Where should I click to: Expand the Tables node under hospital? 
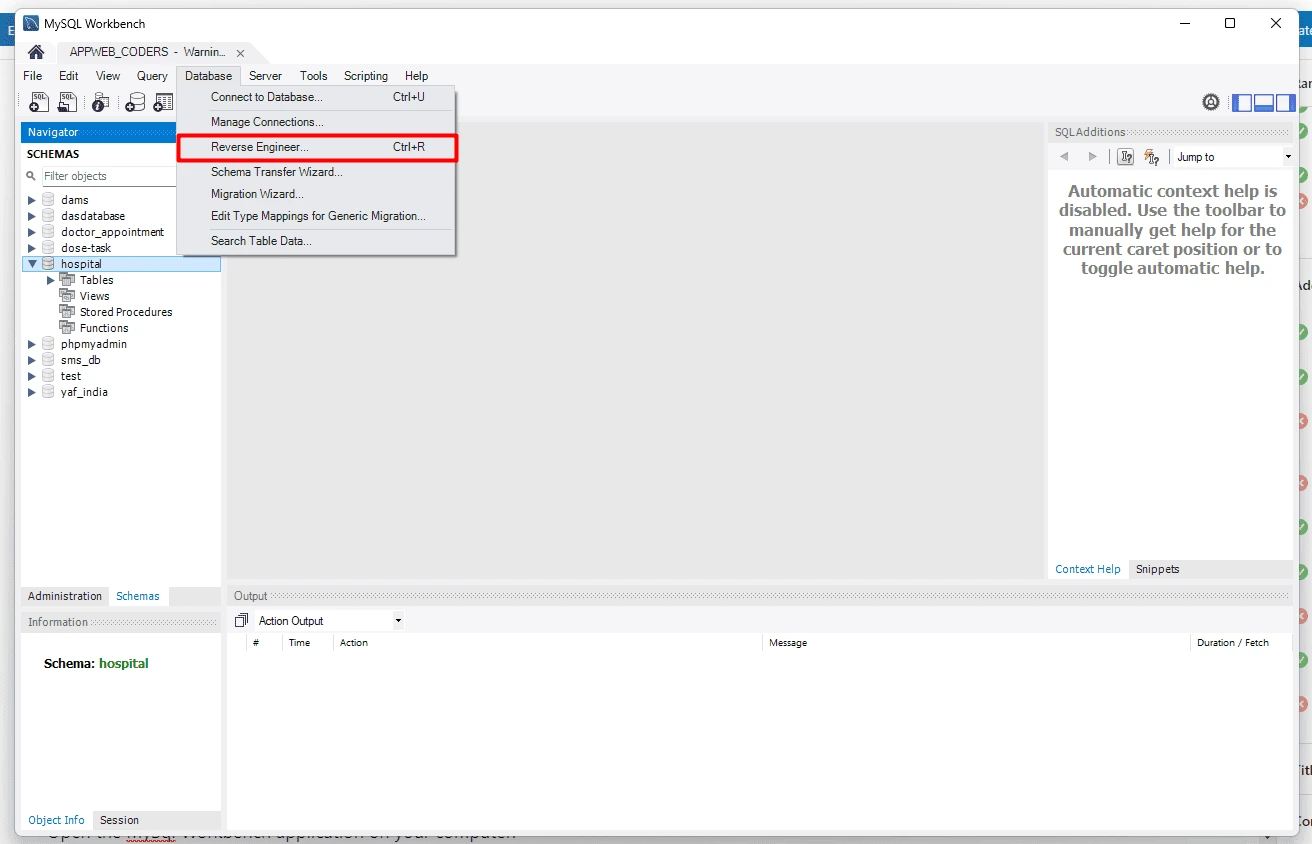(x=51, y=280)
